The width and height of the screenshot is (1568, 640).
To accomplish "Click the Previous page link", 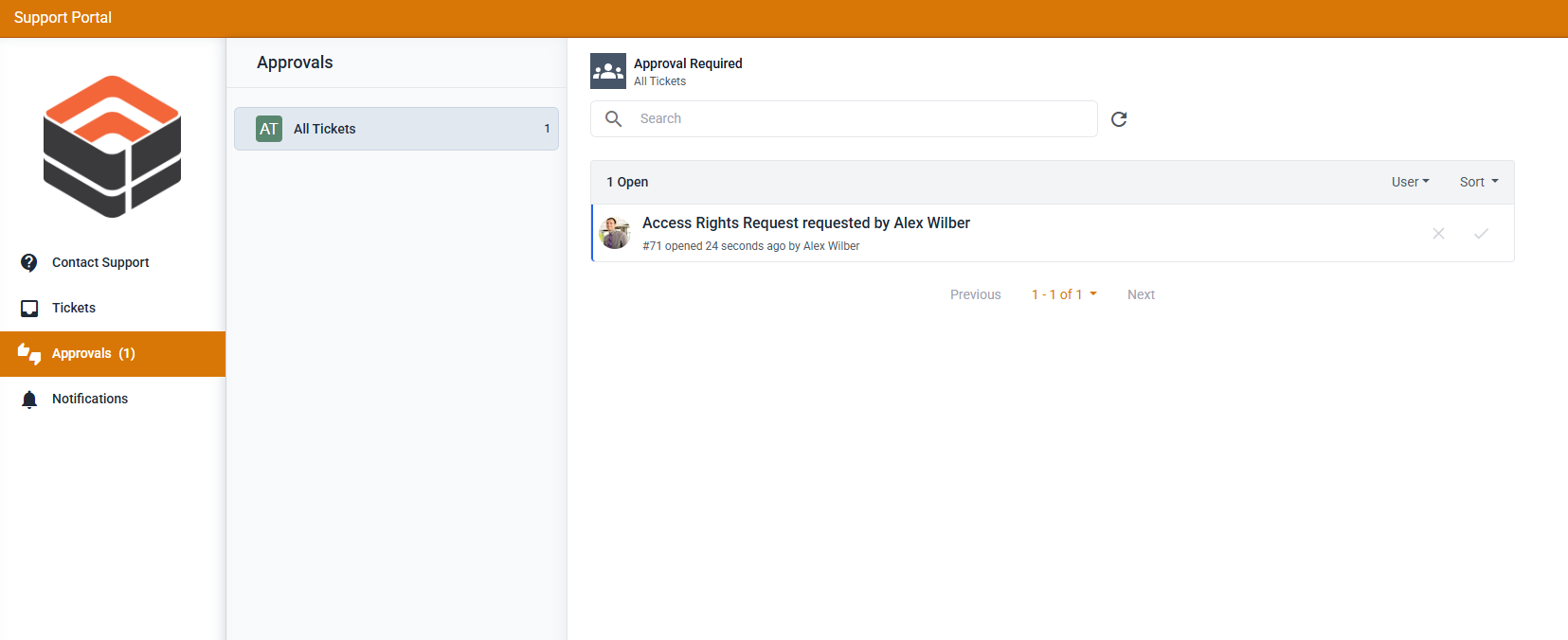I will pyautogui.click(x=975, y=294).
